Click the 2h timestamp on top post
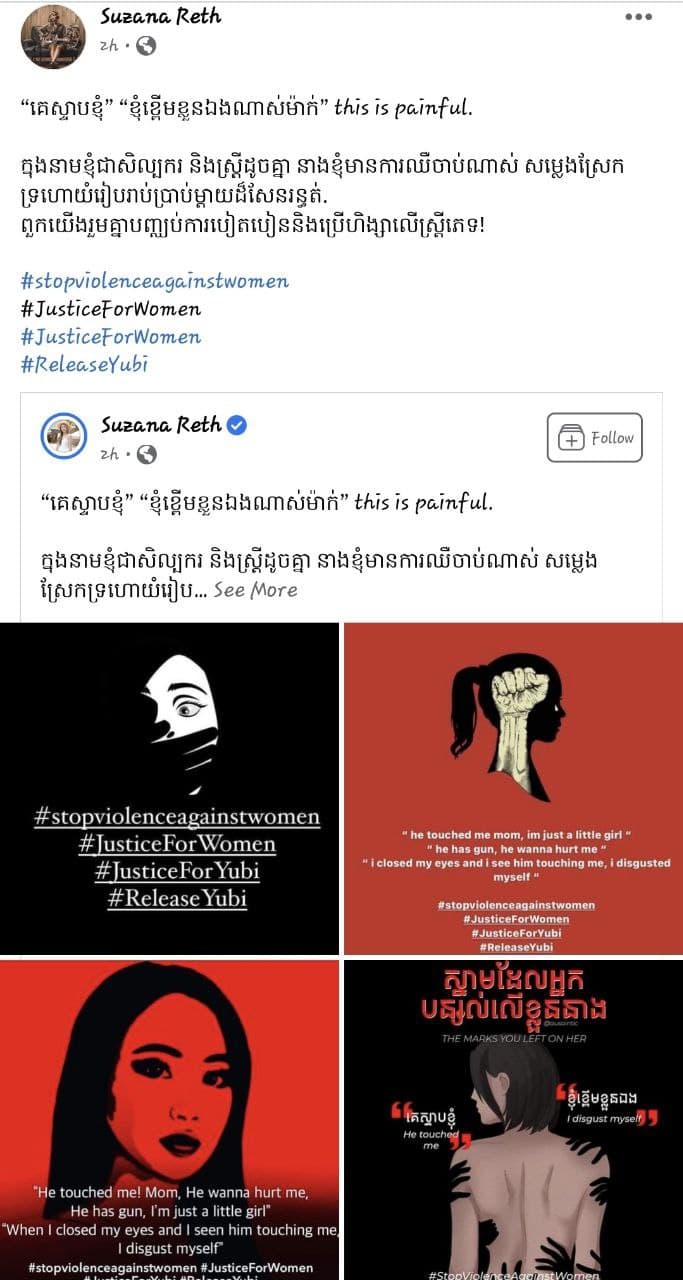The width and height of the screenshot is (683, 1280). pos(110,46)
